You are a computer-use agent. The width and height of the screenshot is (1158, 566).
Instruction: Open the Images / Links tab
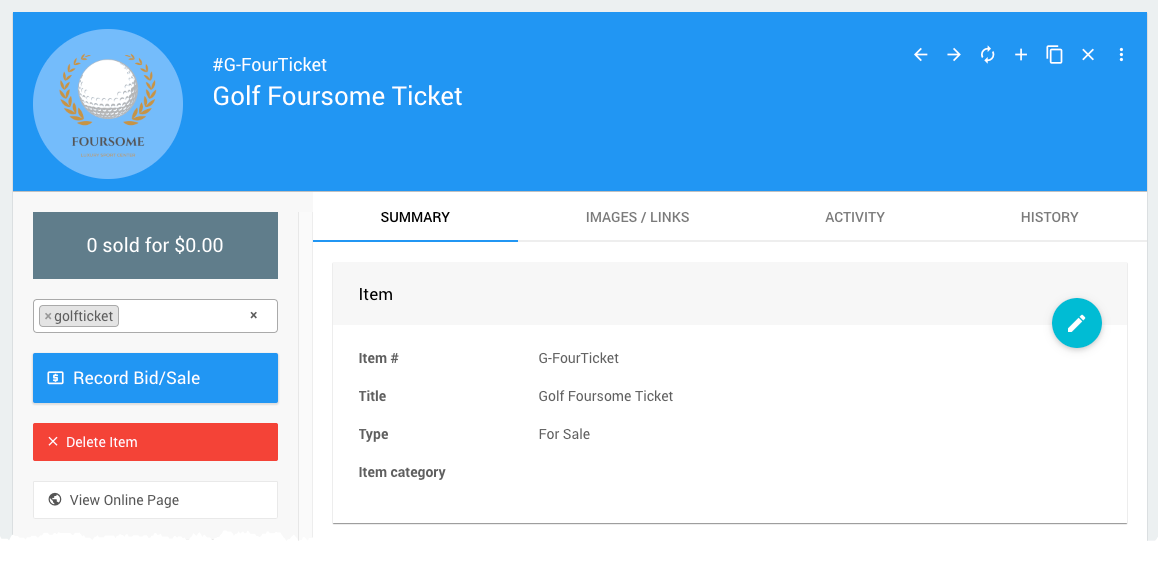click(x=637, y=217)
